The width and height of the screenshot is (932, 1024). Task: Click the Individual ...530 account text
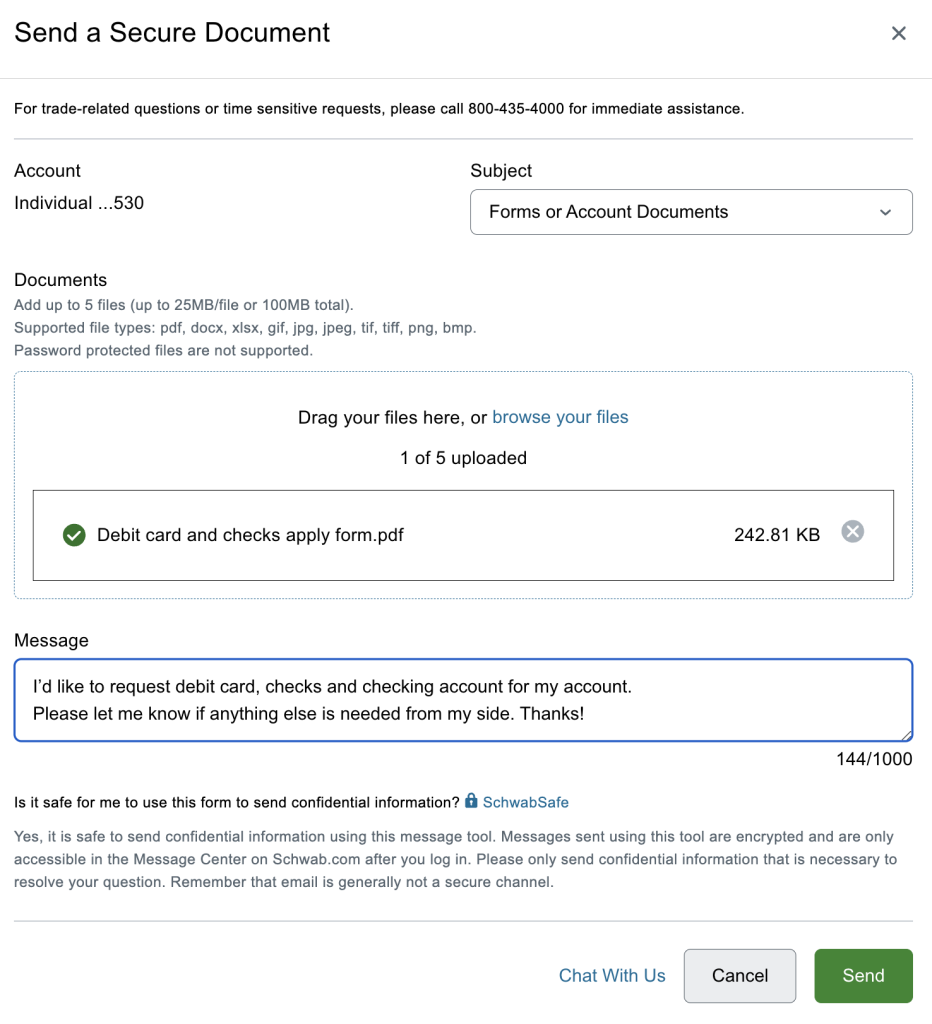[x=79, y=203]
